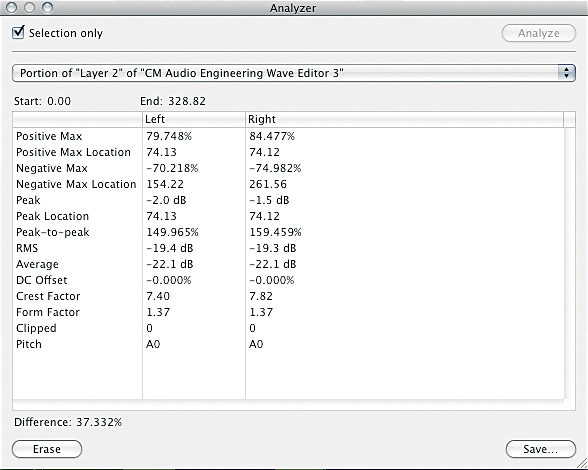Click the Left Negative Max Location 154.22
This screenshot has height=470, width=588.
tap(165, 184)
